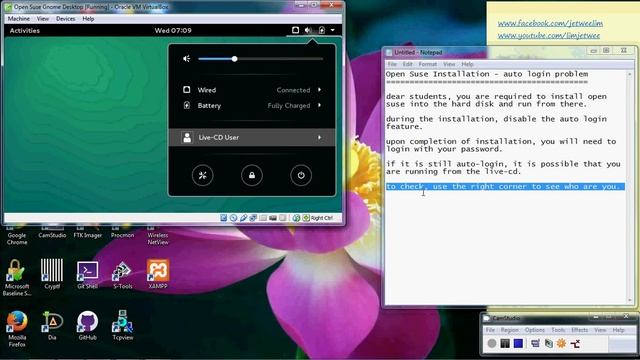Open the Mozilla Firefox desktop shortcut
This screenshot has width=640, height=360.
point(17,329)
